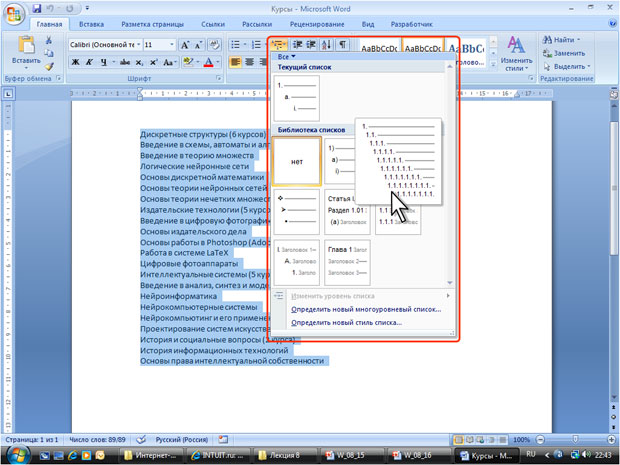Image resolution: width=620 pixels, height=465 pixels.
Task: Clear formatting with eraser icon
Action: (215, 45)
